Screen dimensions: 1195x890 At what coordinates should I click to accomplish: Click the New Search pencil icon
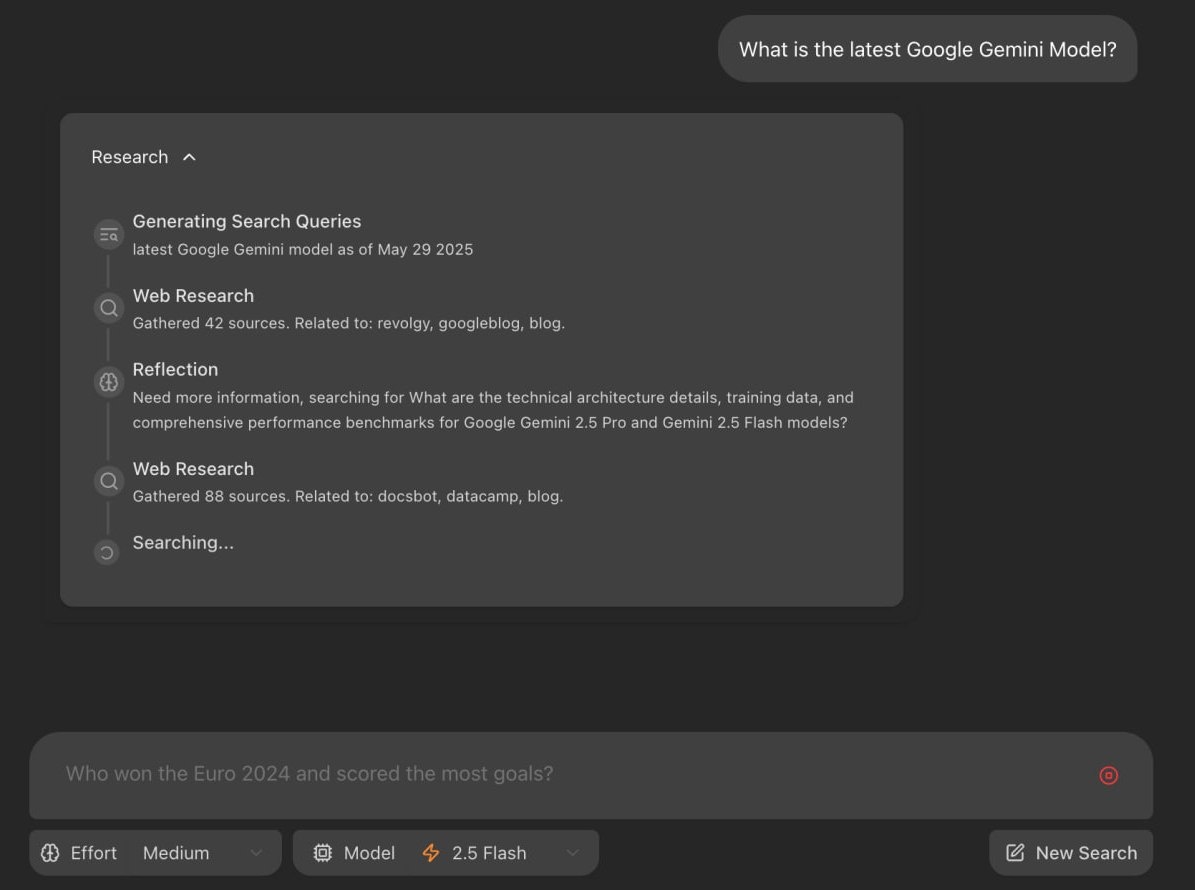[x=1015, y=852]
